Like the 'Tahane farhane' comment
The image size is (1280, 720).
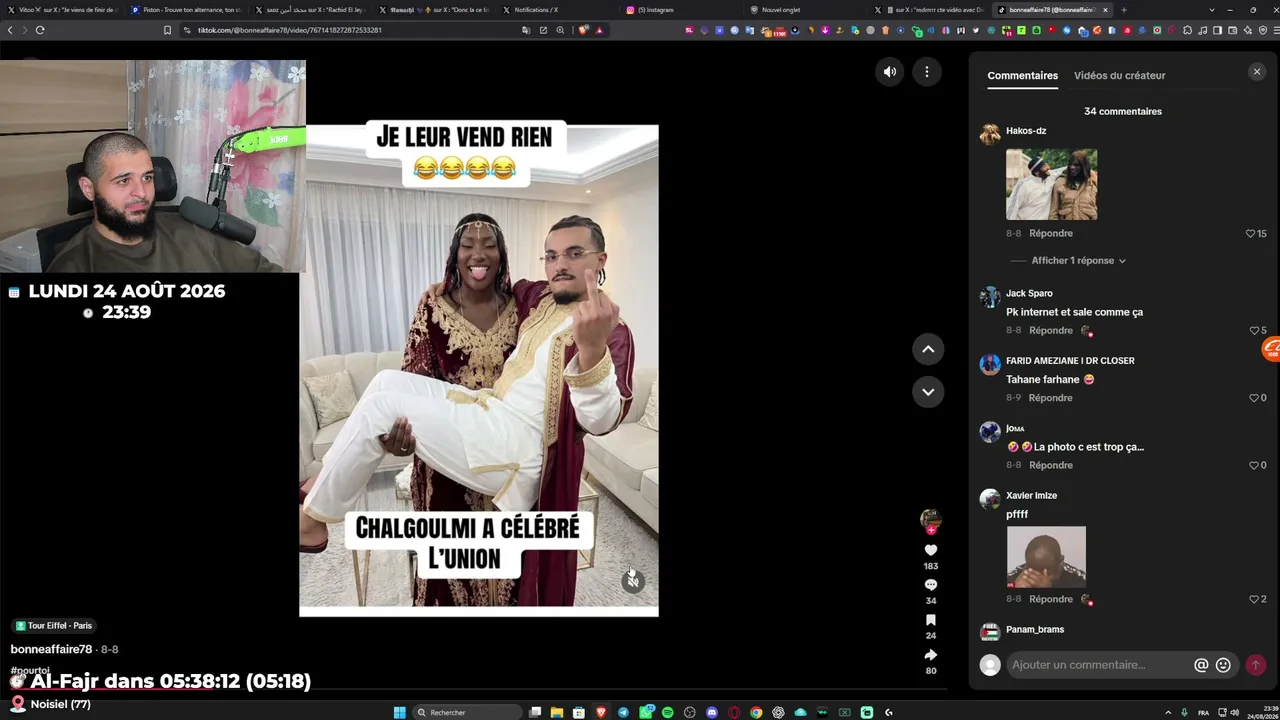[1254, 398]
